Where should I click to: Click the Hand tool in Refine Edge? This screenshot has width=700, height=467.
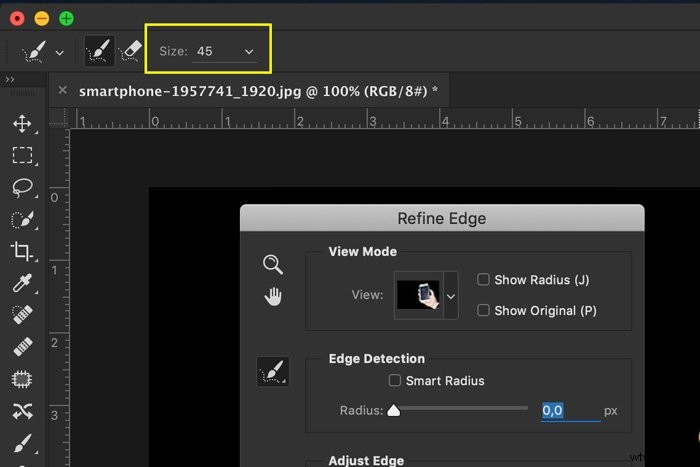(273, 296)
